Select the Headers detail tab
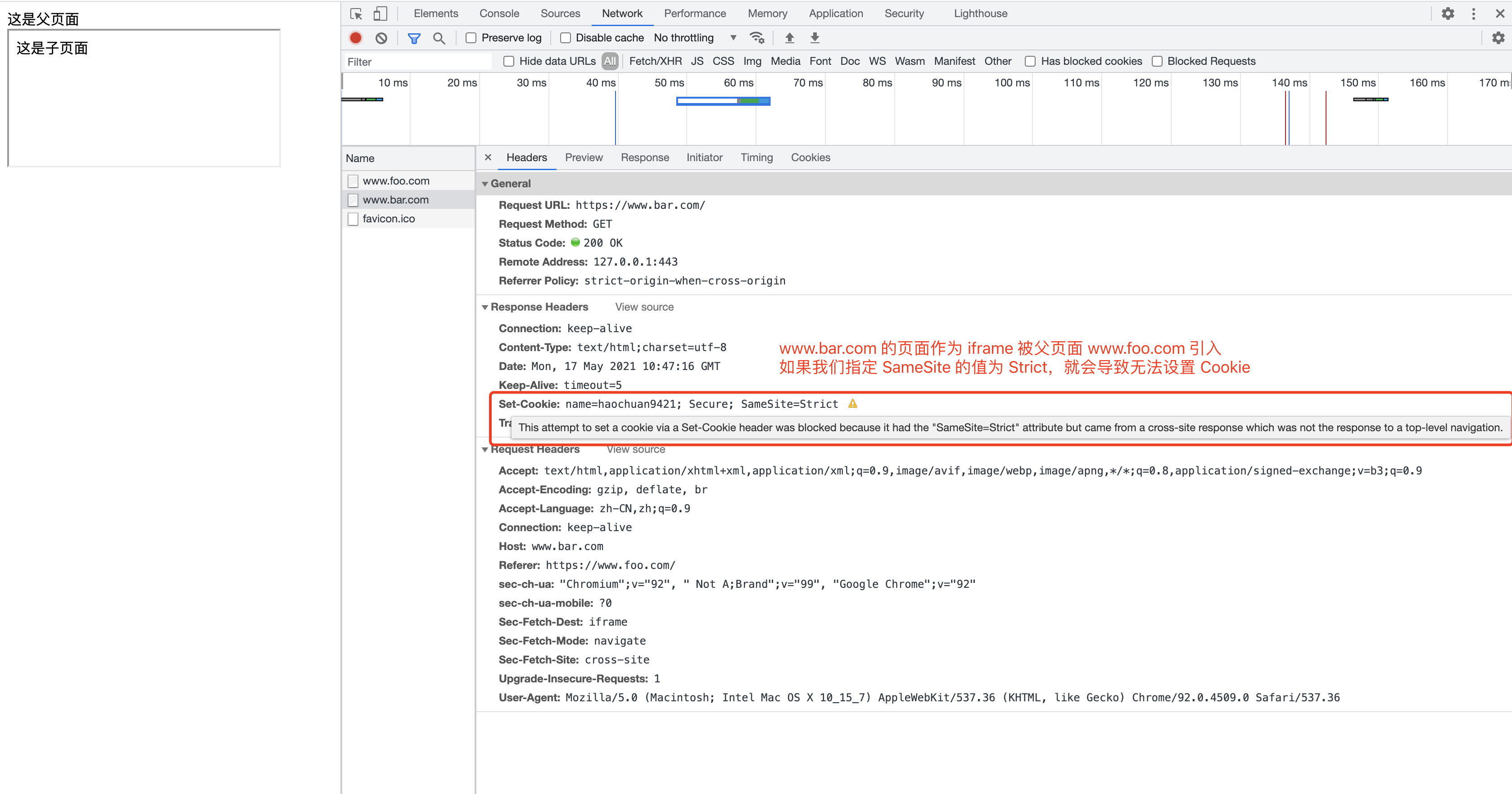The width and height of the screenshot is (1512, 794). tap(526, 157)
